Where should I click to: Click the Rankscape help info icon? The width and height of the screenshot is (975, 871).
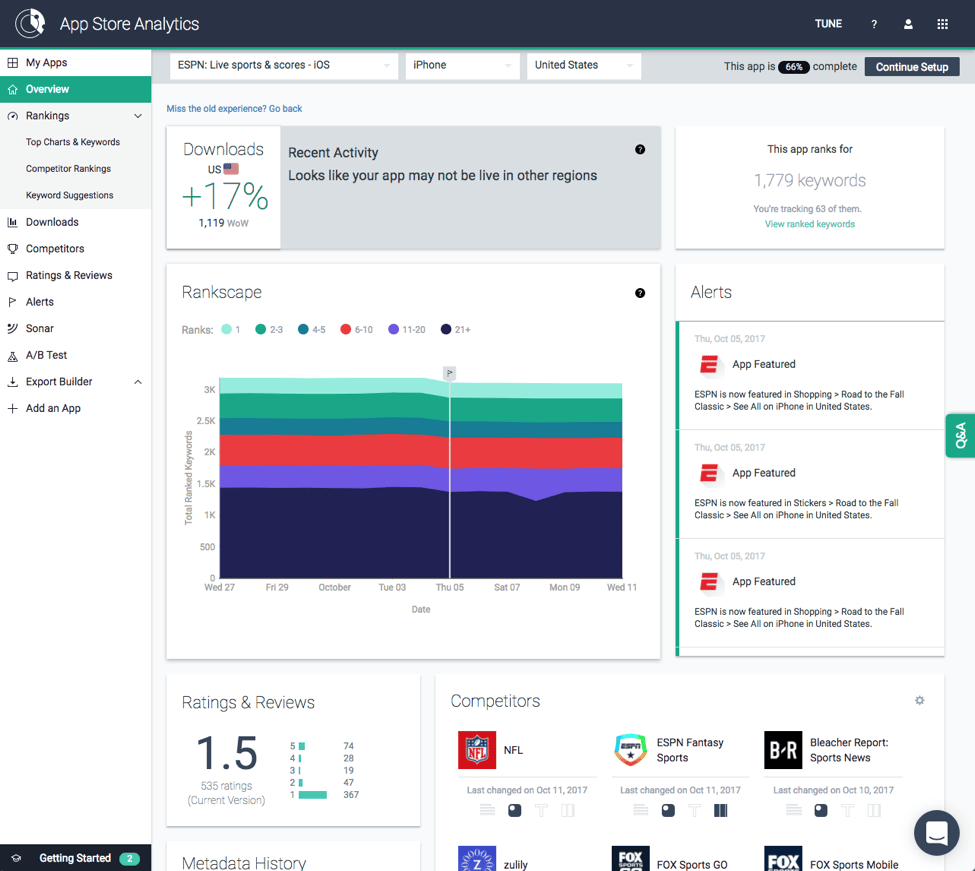coord(640,293)
